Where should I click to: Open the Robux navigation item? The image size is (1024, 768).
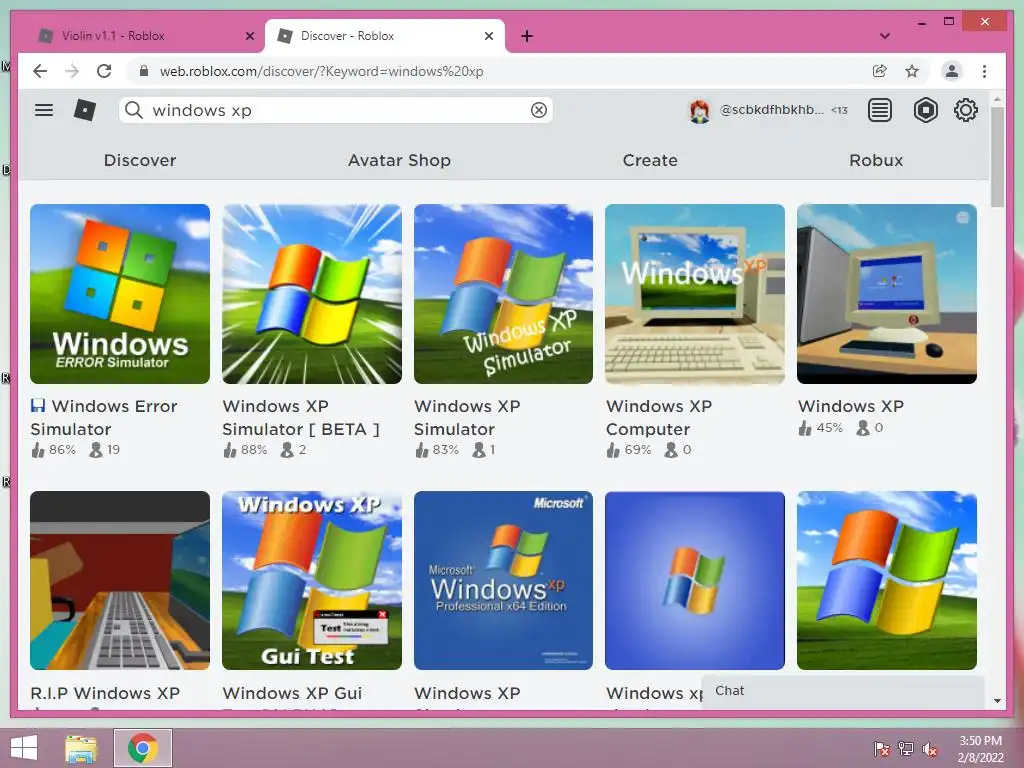[x=876, y=160]
